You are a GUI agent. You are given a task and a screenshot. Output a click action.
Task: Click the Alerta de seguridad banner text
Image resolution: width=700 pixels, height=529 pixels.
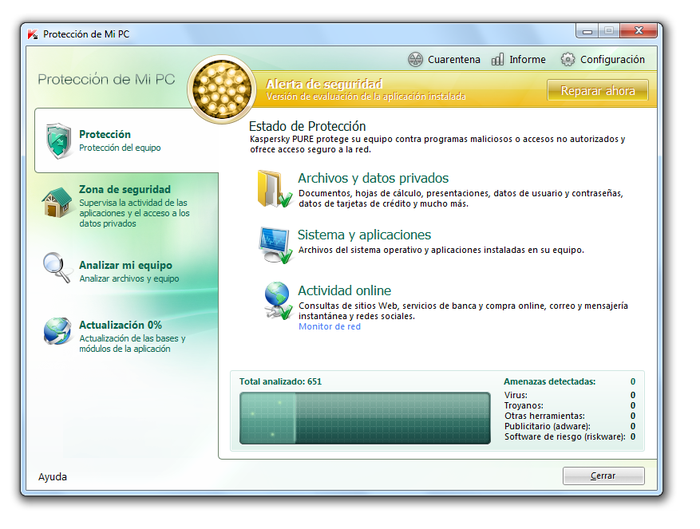(324, 84)
